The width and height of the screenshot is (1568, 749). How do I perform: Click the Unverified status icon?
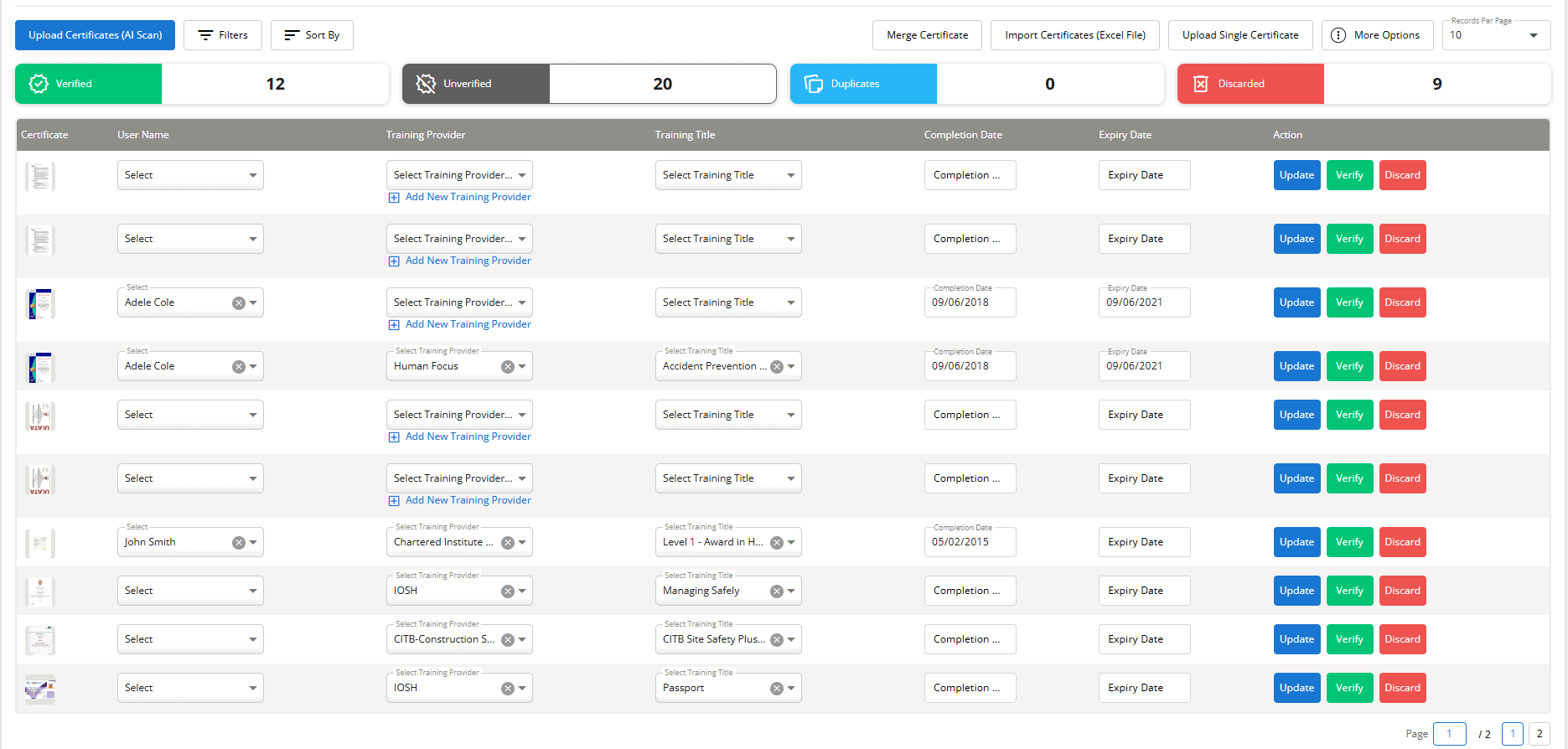[x=426, y=84]
